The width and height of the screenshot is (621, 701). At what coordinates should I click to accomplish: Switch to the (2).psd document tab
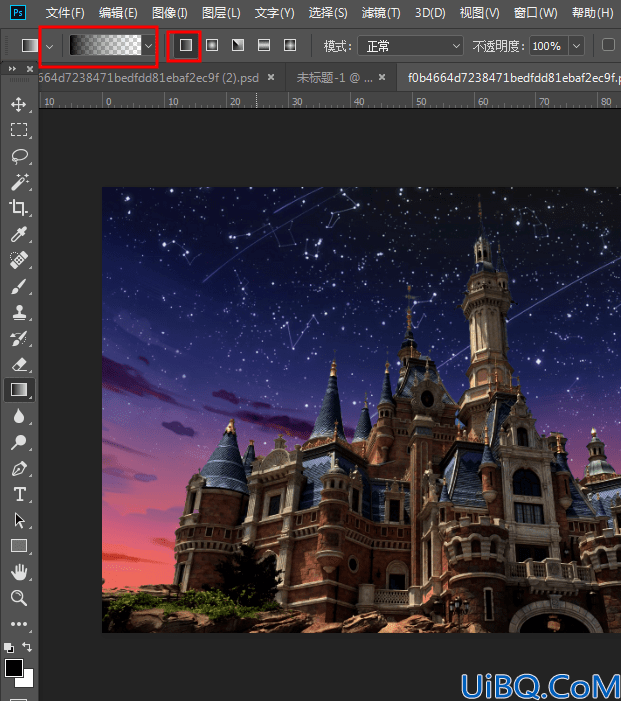pos(149,78)
